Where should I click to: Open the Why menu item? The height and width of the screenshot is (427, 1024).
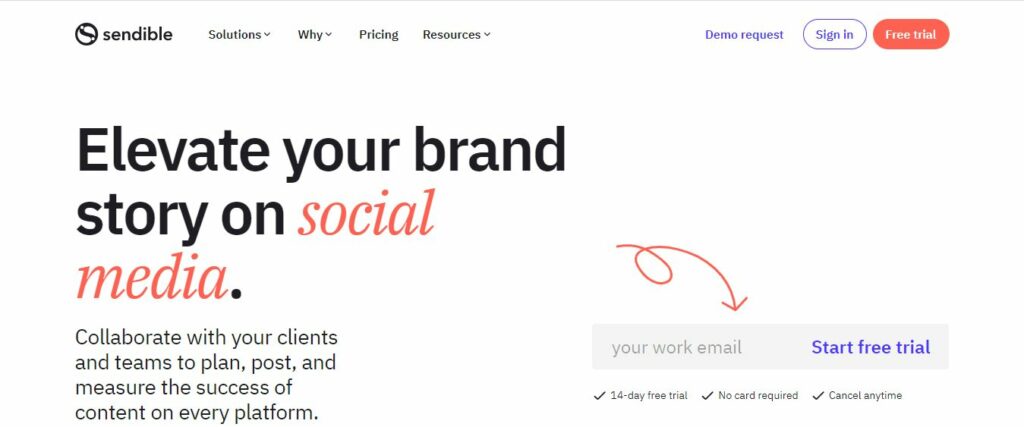coord(315,35)
